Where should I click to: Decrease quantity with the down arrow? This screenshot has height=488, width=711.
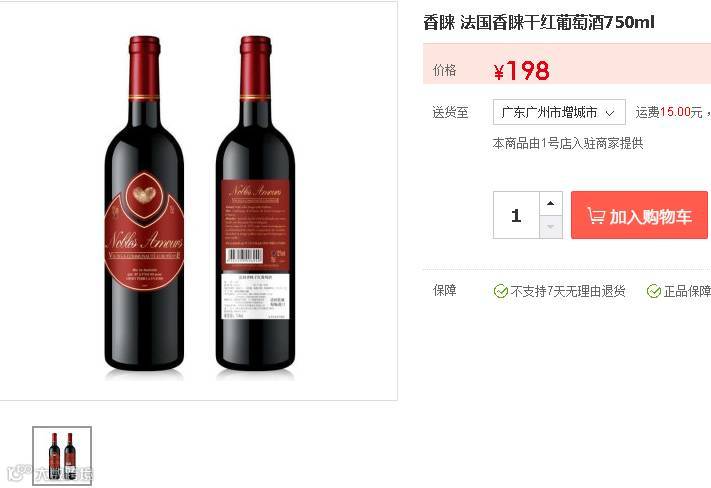click(x=550, y=227)
